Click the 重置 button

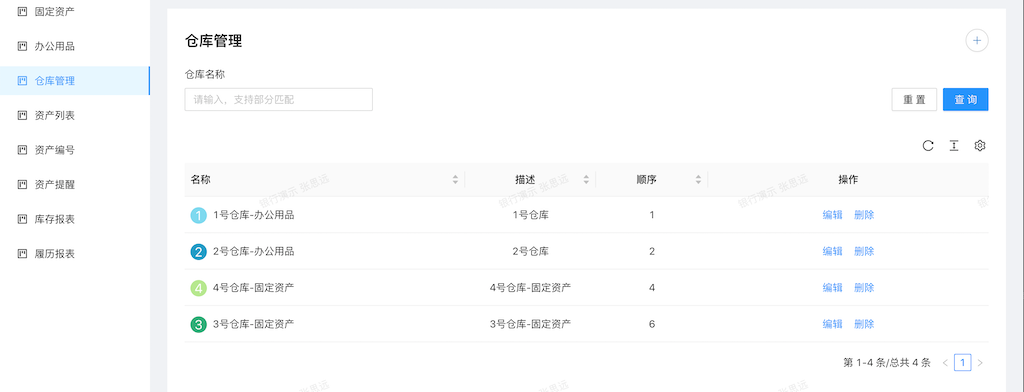click(914, 99)
